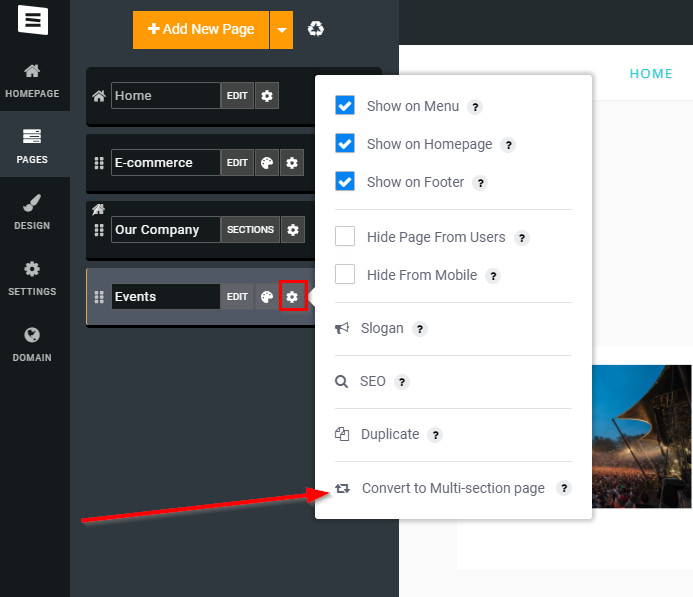Uncheck Show on Footer checkbox
The width and height of the screenshot is (693, 597).
tap(345, 181)
